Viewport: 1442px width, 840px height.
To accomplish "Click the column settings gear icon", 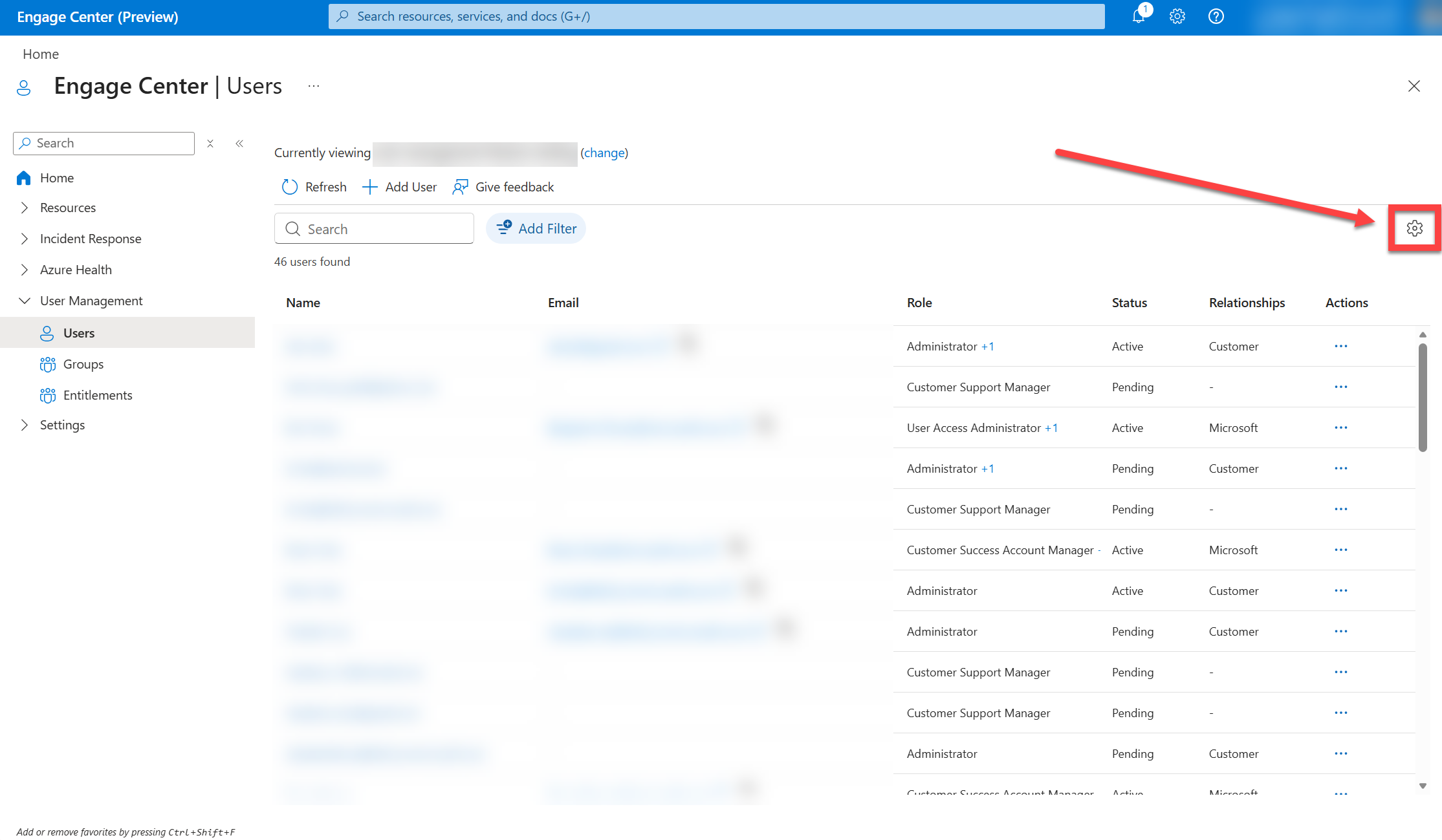I will pyautogui.click(x=1415, y=228).
